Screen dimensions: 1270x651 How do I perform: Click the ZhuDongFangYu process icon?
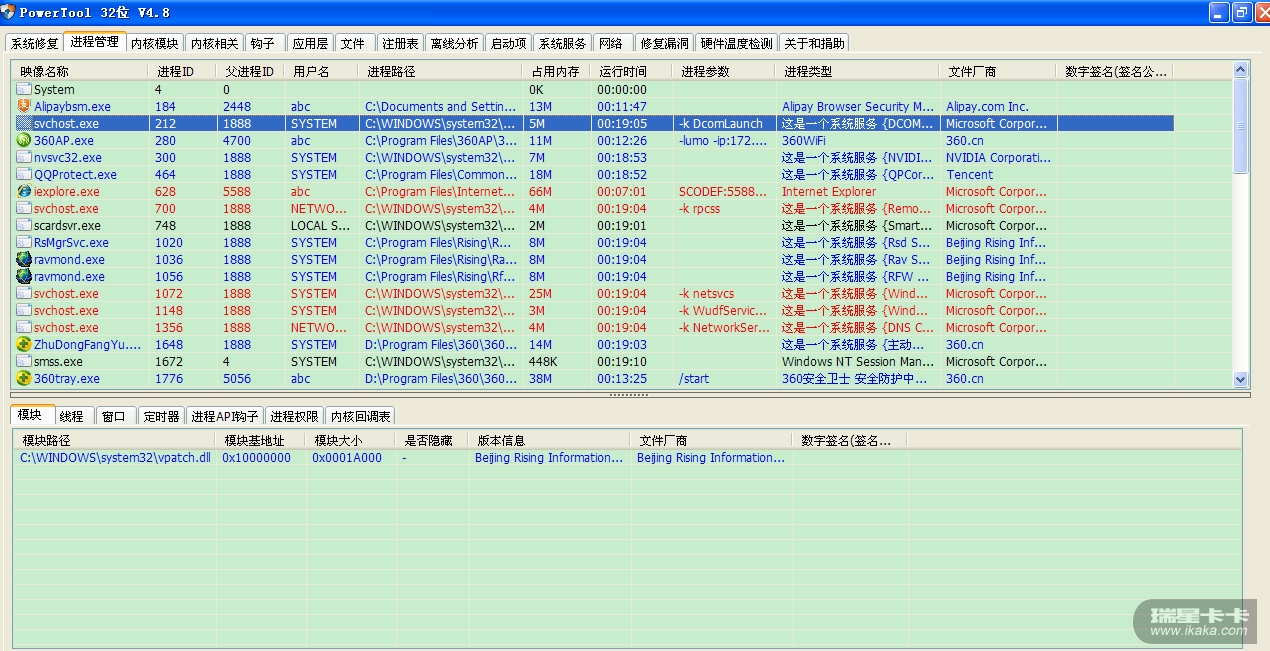coord(24,345)
